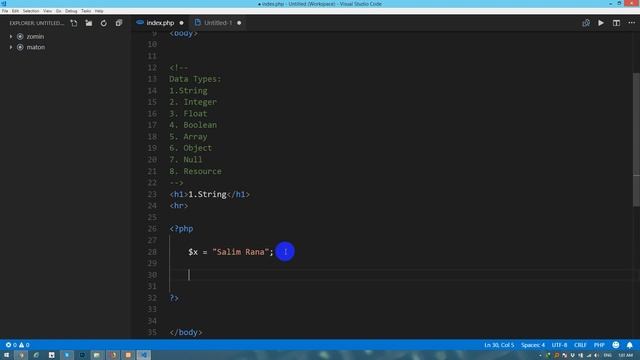640x360 pixels.
Task: Click the index.php tab's PHP file icon
Action: tap(140, 22)
